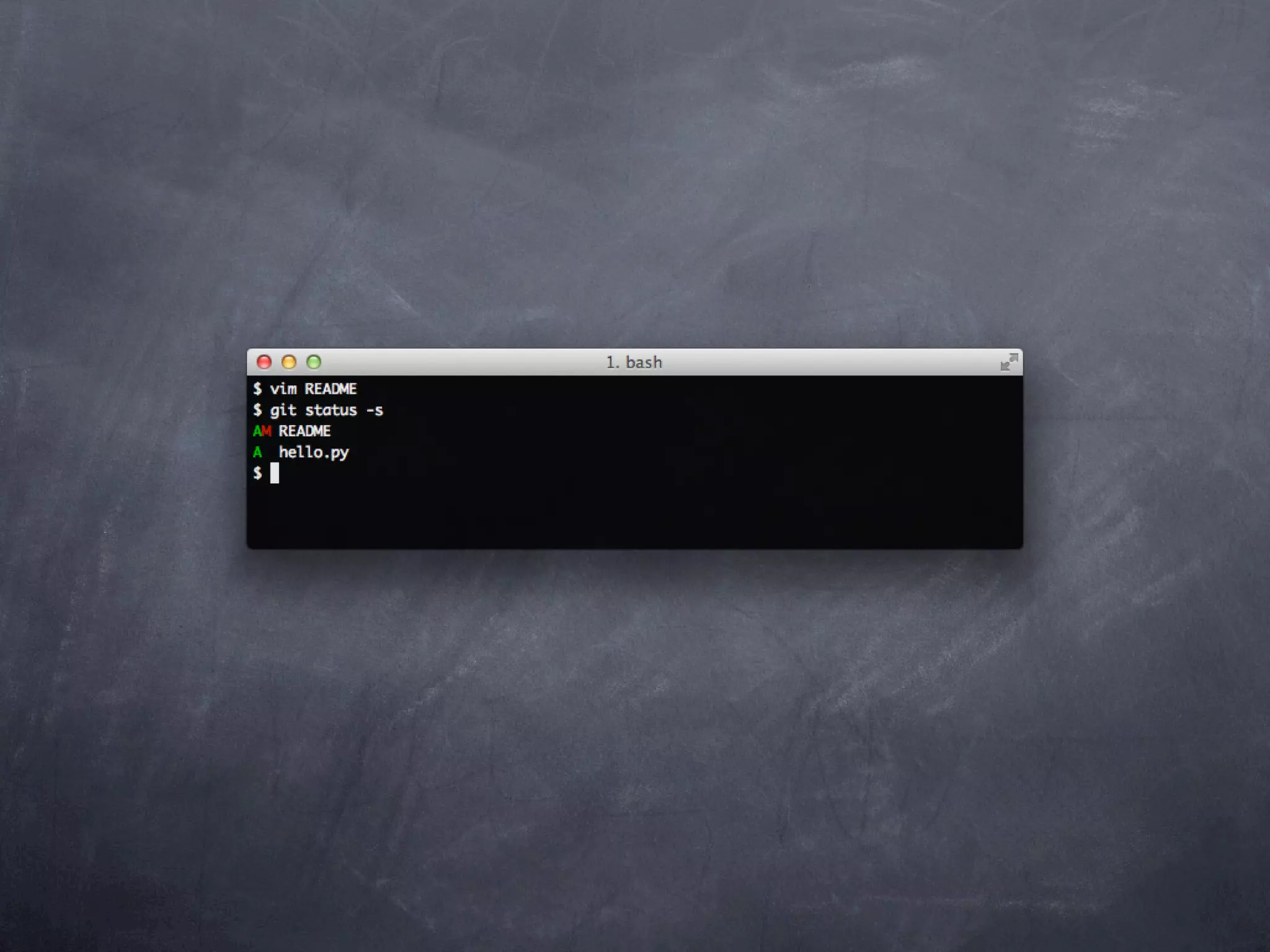Viewport: 1270px width, 952px height.
Task: Click the chalkboard desktop background above window
Action: [635, 186]
